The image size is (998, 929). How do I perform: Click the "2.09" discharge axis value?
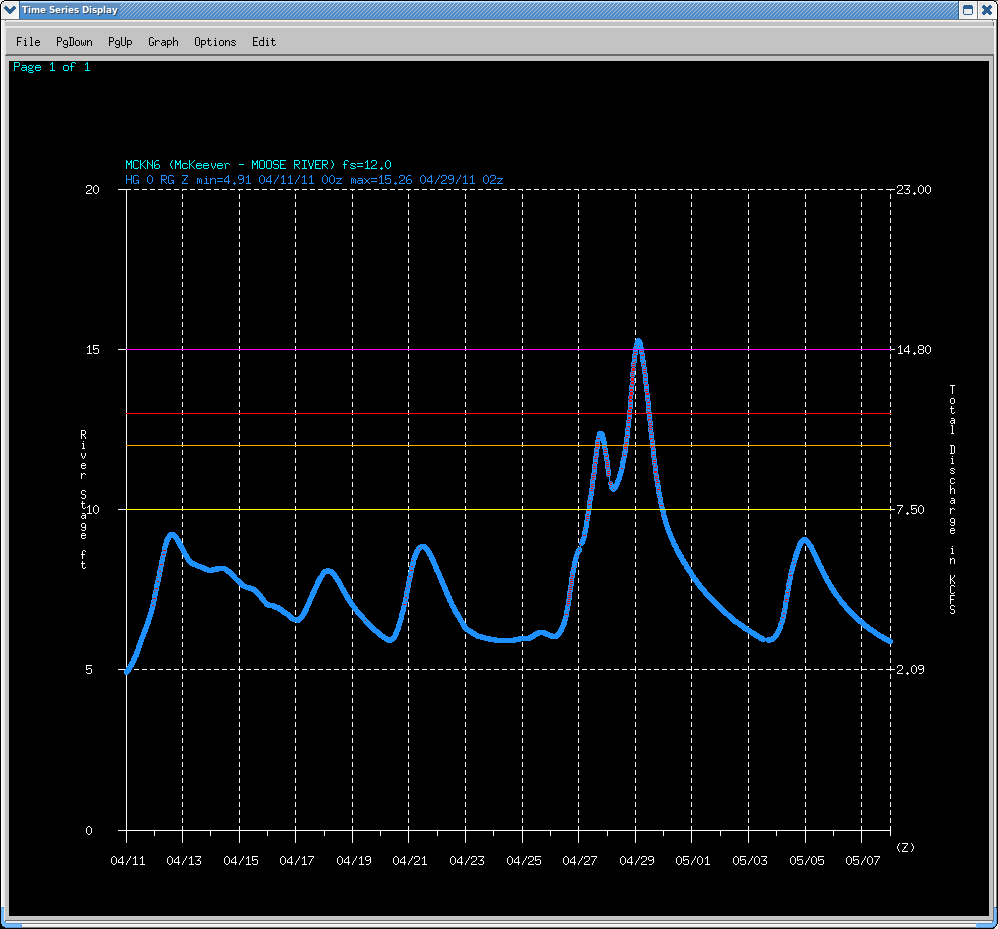coord(910,669)
